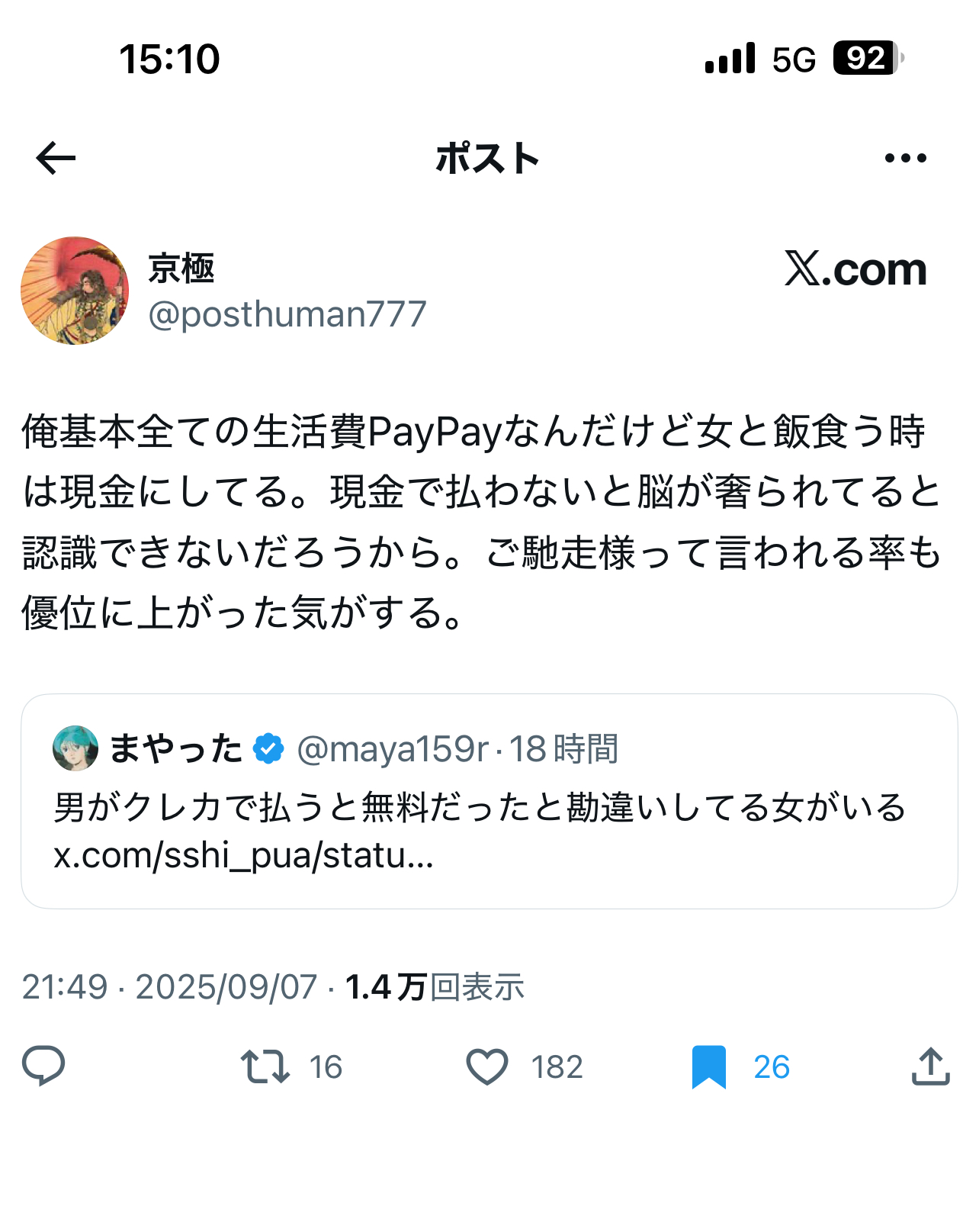The width and height of the screenshot is (979, 1232).
Task: Open the repost count 16
Action: pyautogui.click(x=326, y=1066)
